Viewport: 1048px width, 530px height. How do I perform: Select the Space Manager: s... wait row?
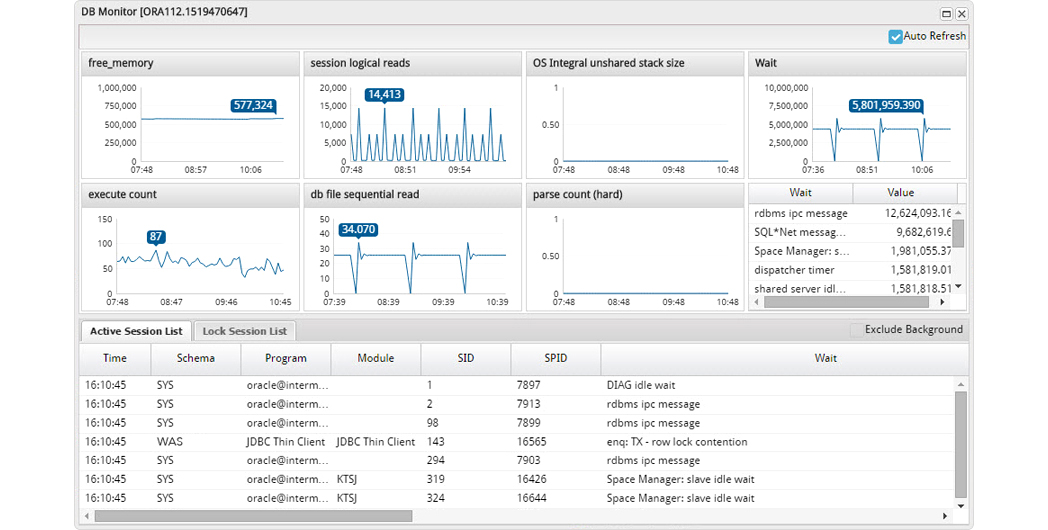851,251
